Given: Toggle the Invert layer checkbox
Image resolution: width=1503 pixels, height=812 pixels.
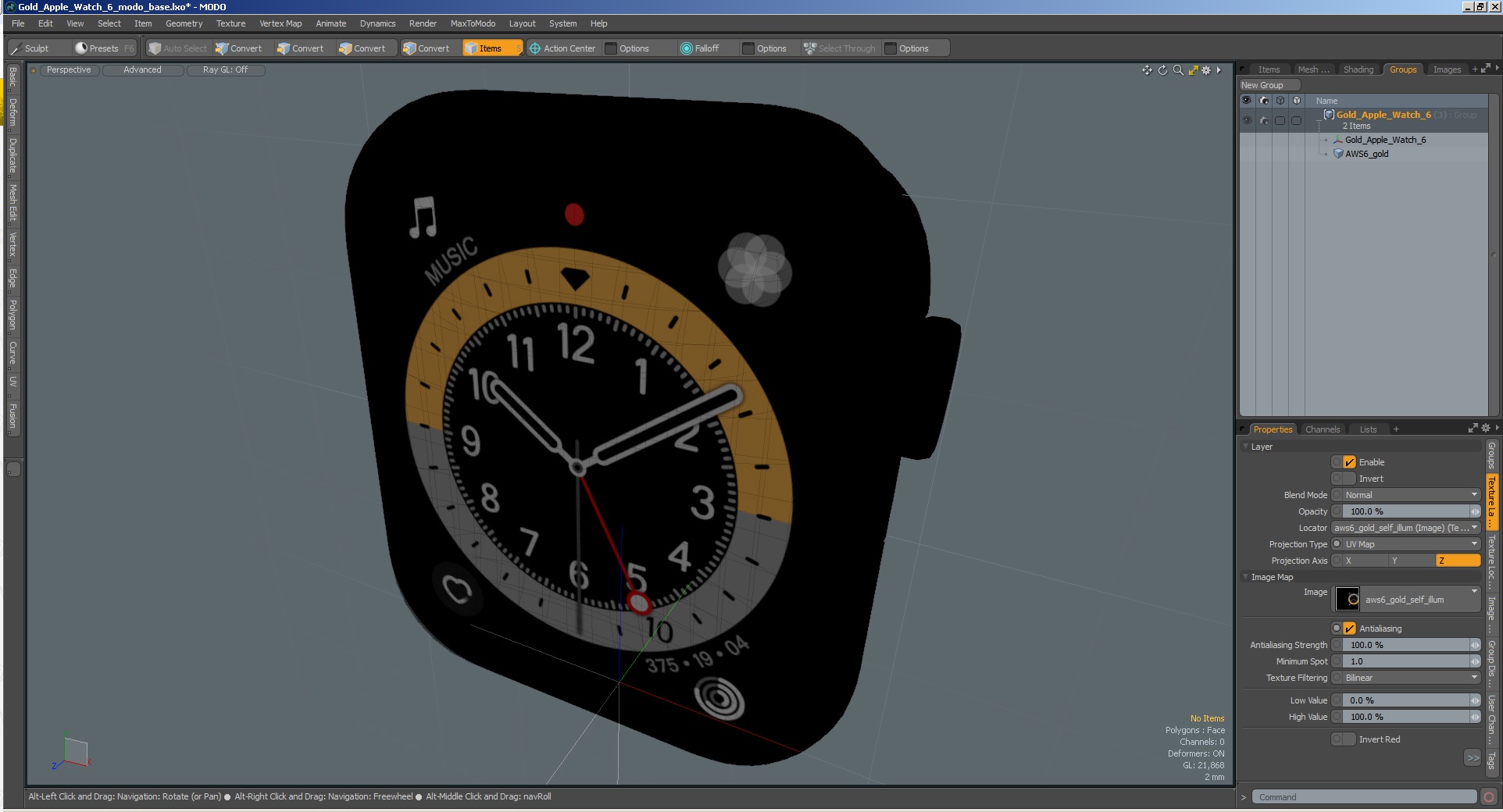Looking at the screenshot, I should coord(1349,479).
